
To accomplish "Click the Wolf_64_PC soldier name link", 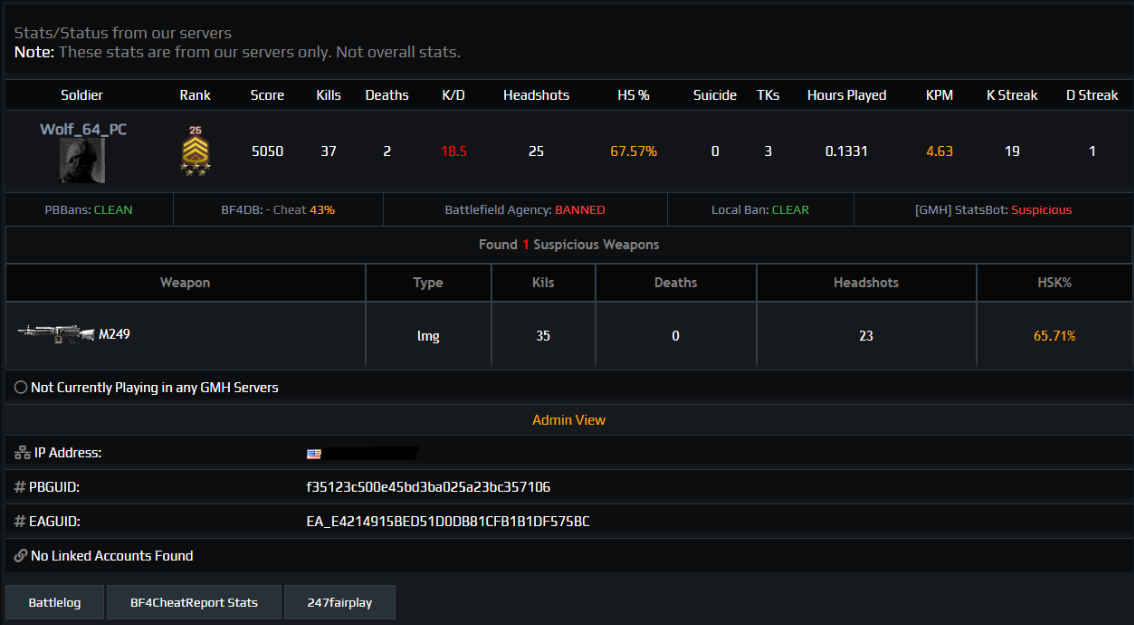I will (83, 129).
